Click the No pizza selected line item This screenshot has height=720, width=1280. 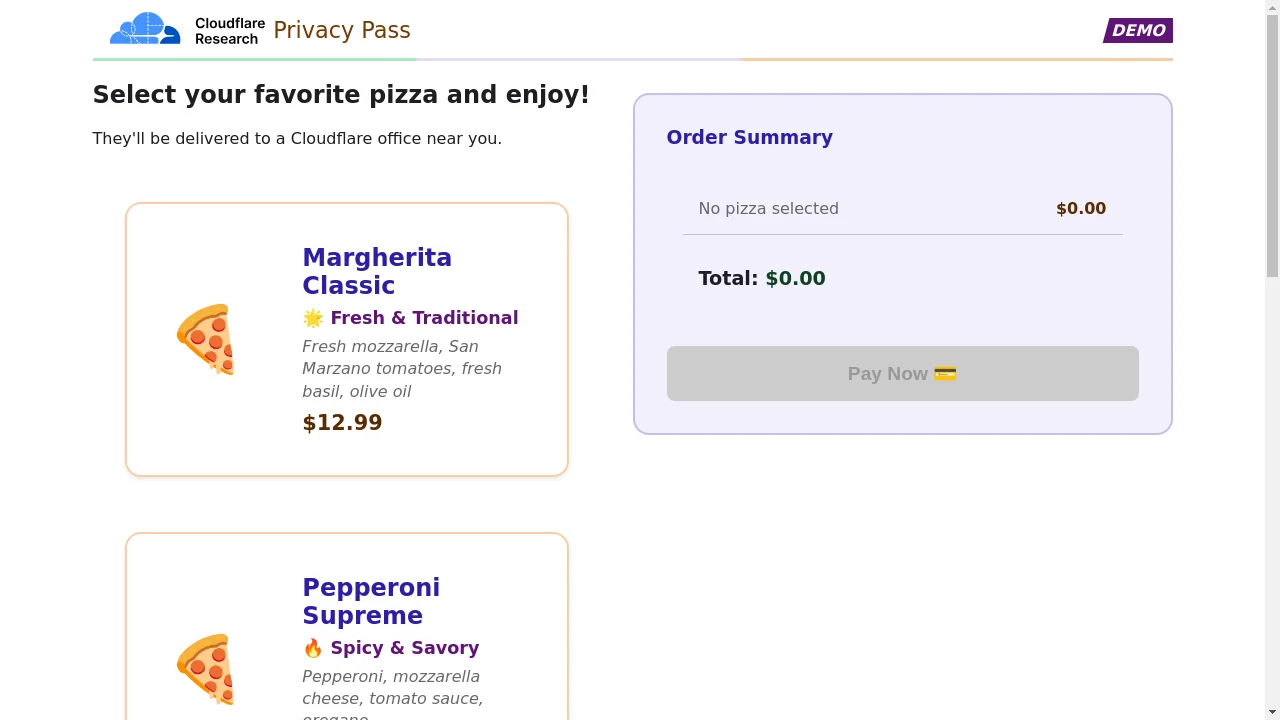[x=768, y=208]
